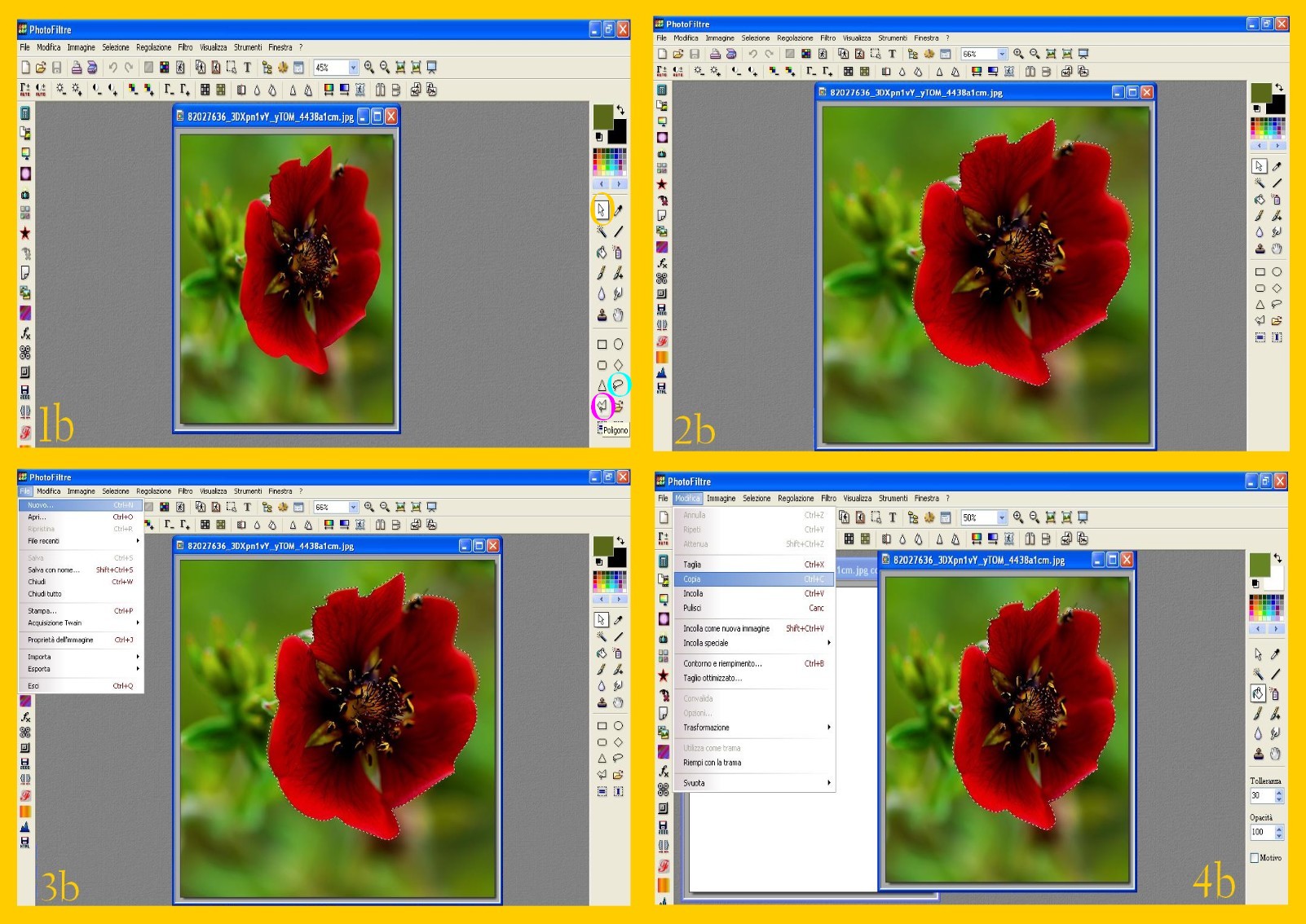Click the highlighted Paint Bucket tool in panel 4b
The height and width of the screenshot is (924, 1306).
coord(1258,694)
